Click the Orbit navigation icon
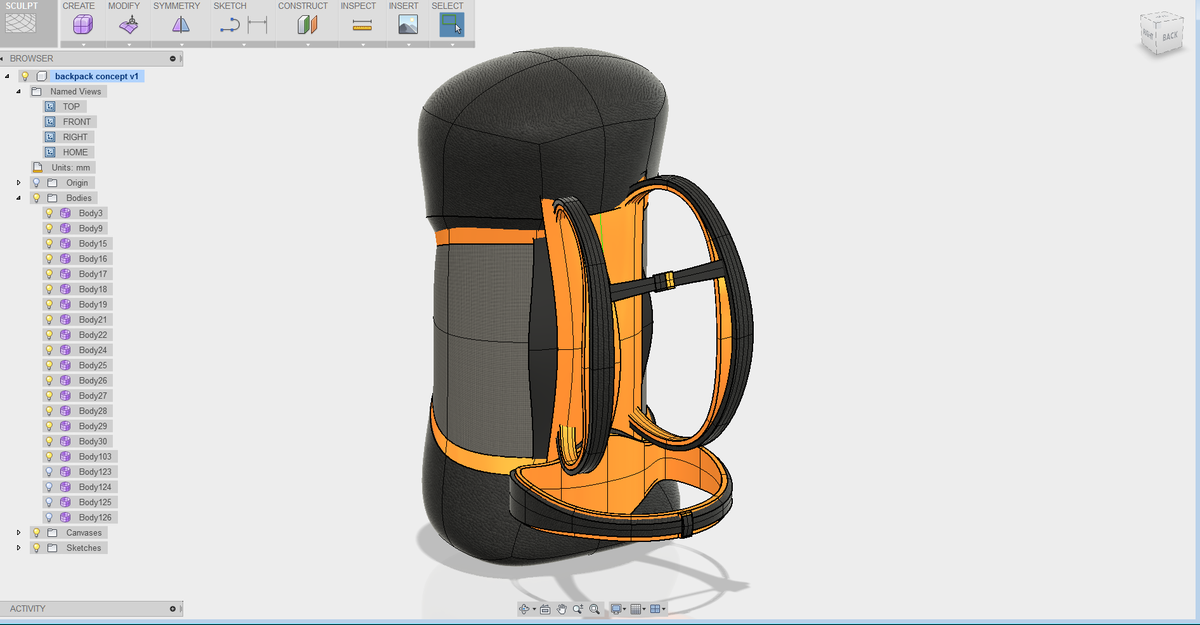 pyautogui.click(x=523, y=608)
